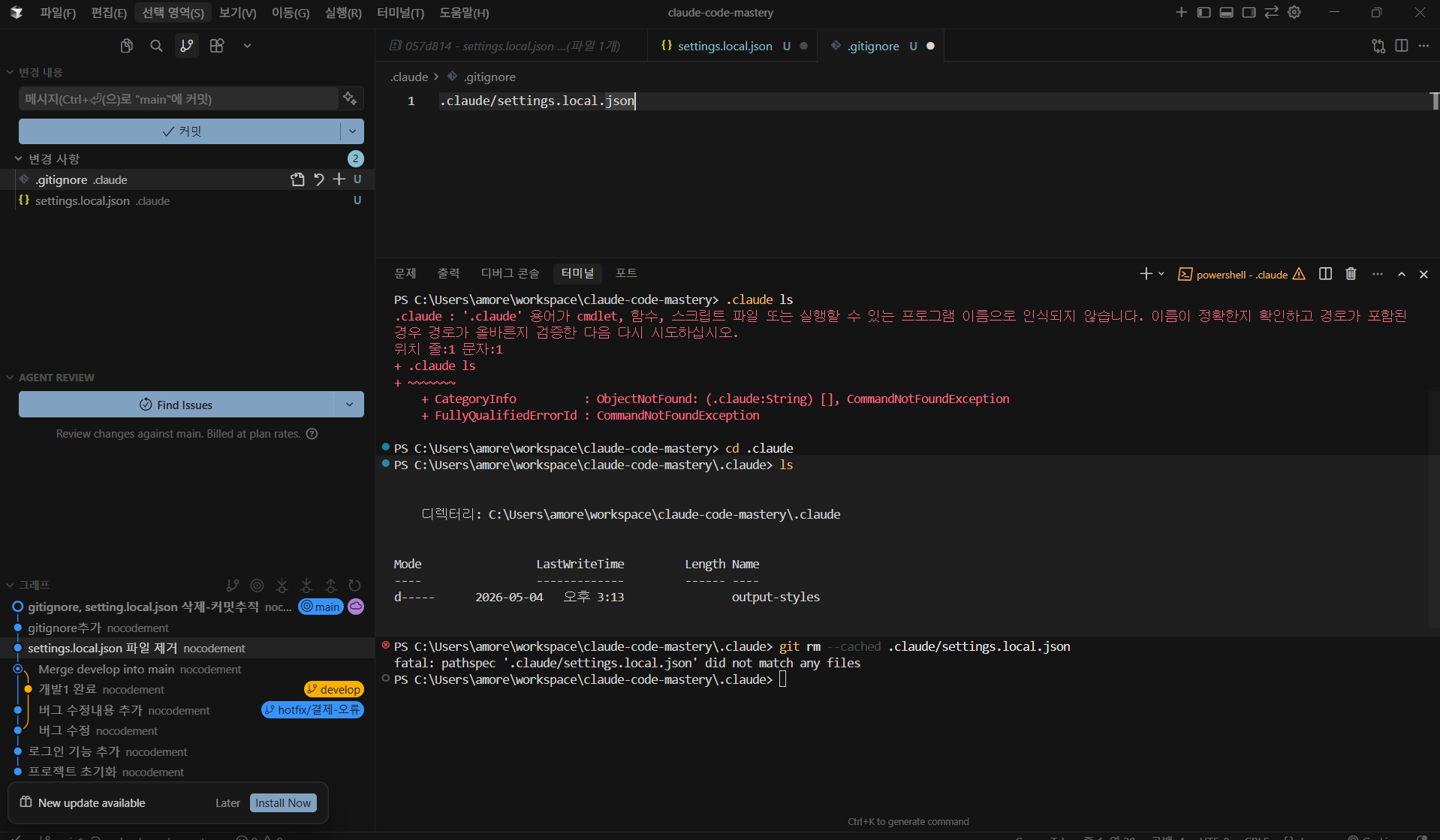This screenshot has width=1440, height=840.
Task: Open the commit button dropdown arrow
Action: click(352, 131)
